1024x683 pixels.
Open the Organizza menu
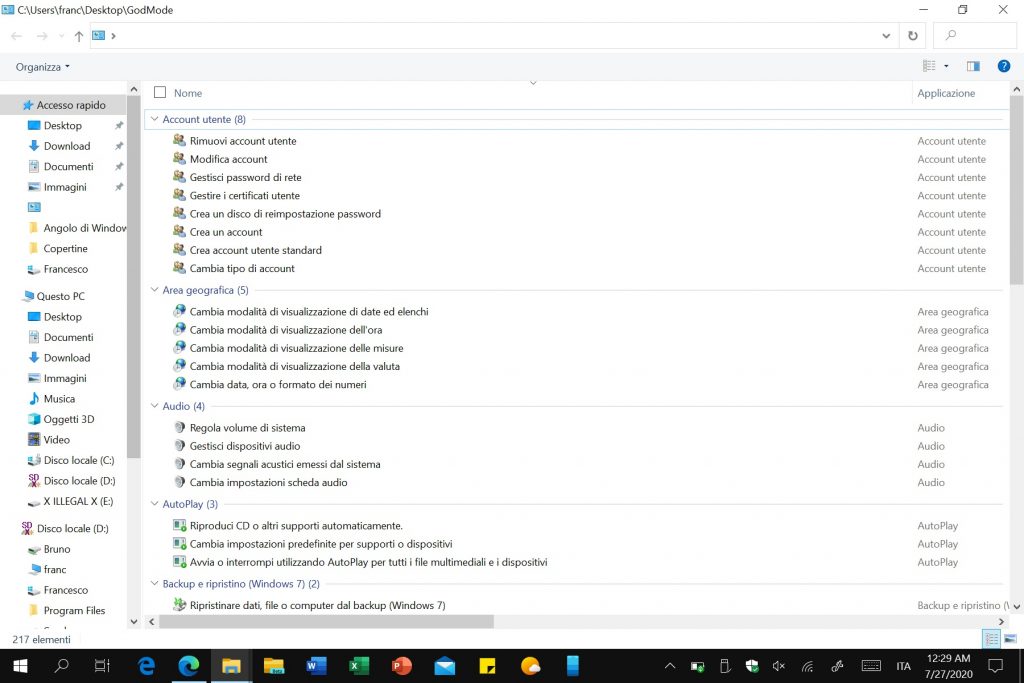click(43, 67)
